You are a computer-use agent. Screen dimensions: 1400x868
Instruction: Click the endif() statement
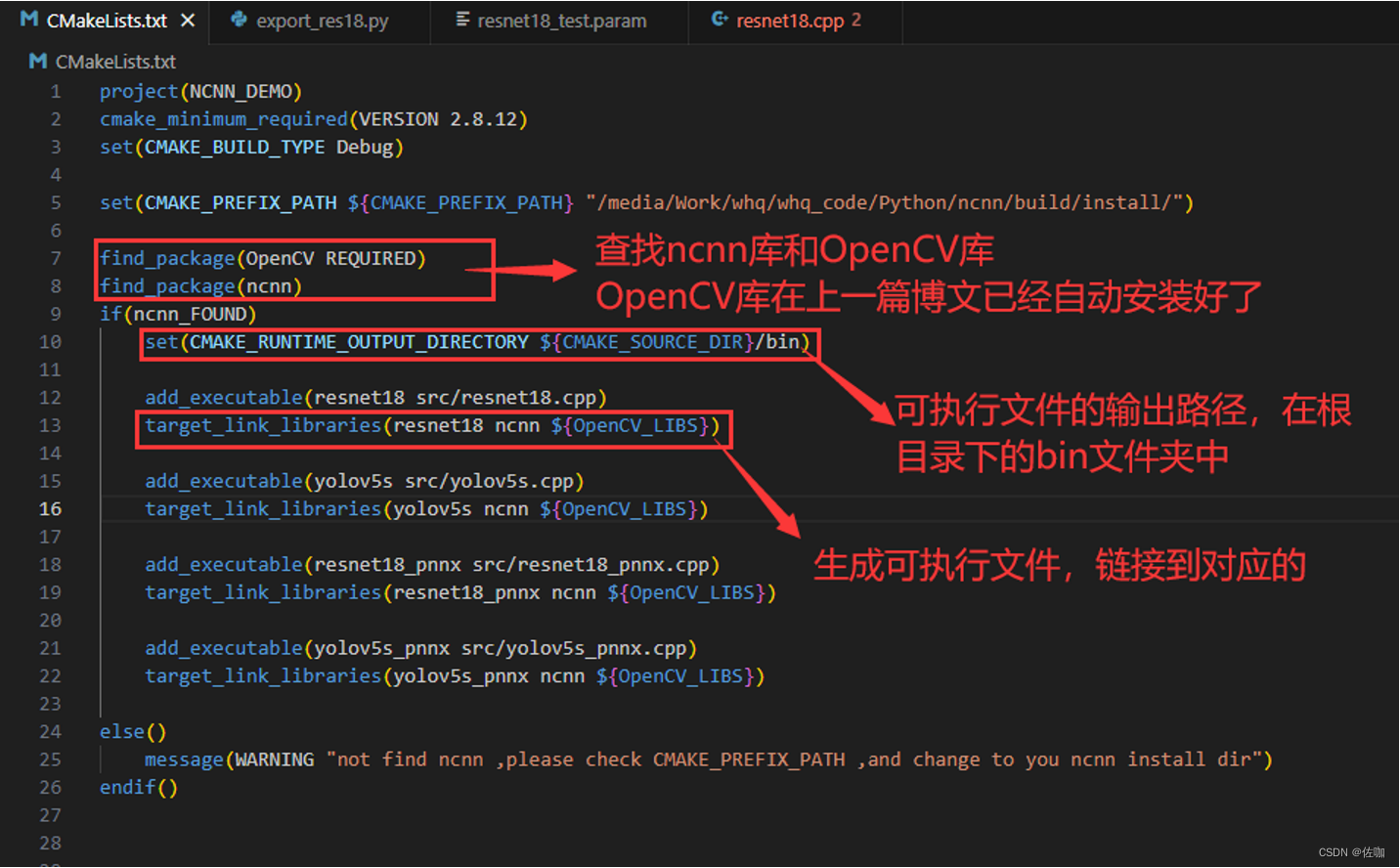pyautogui.click(x=139, y=787)
